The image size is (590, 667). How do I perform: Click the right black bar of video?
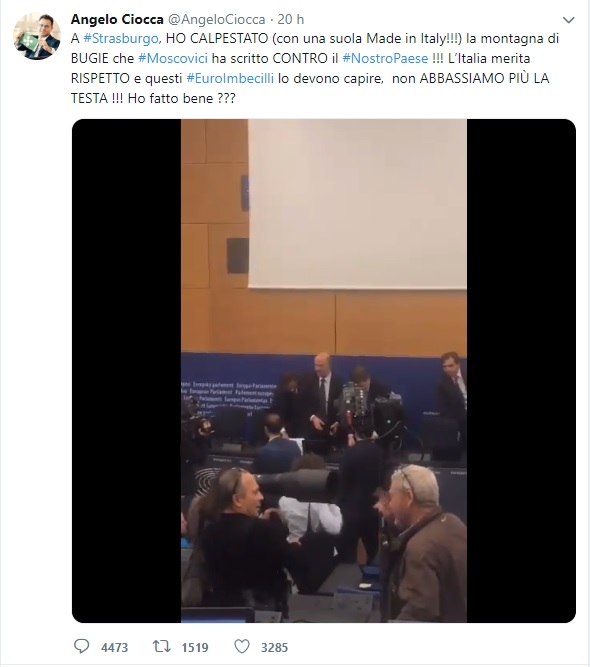[x=521, y=371]
